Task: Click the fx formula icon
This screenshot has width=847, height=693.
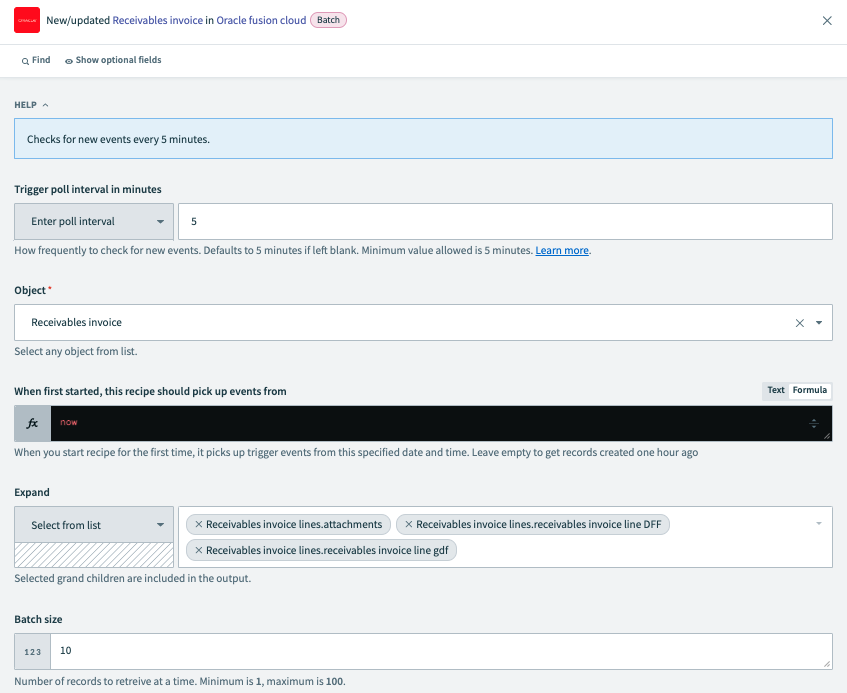Action: pos(32,423)
